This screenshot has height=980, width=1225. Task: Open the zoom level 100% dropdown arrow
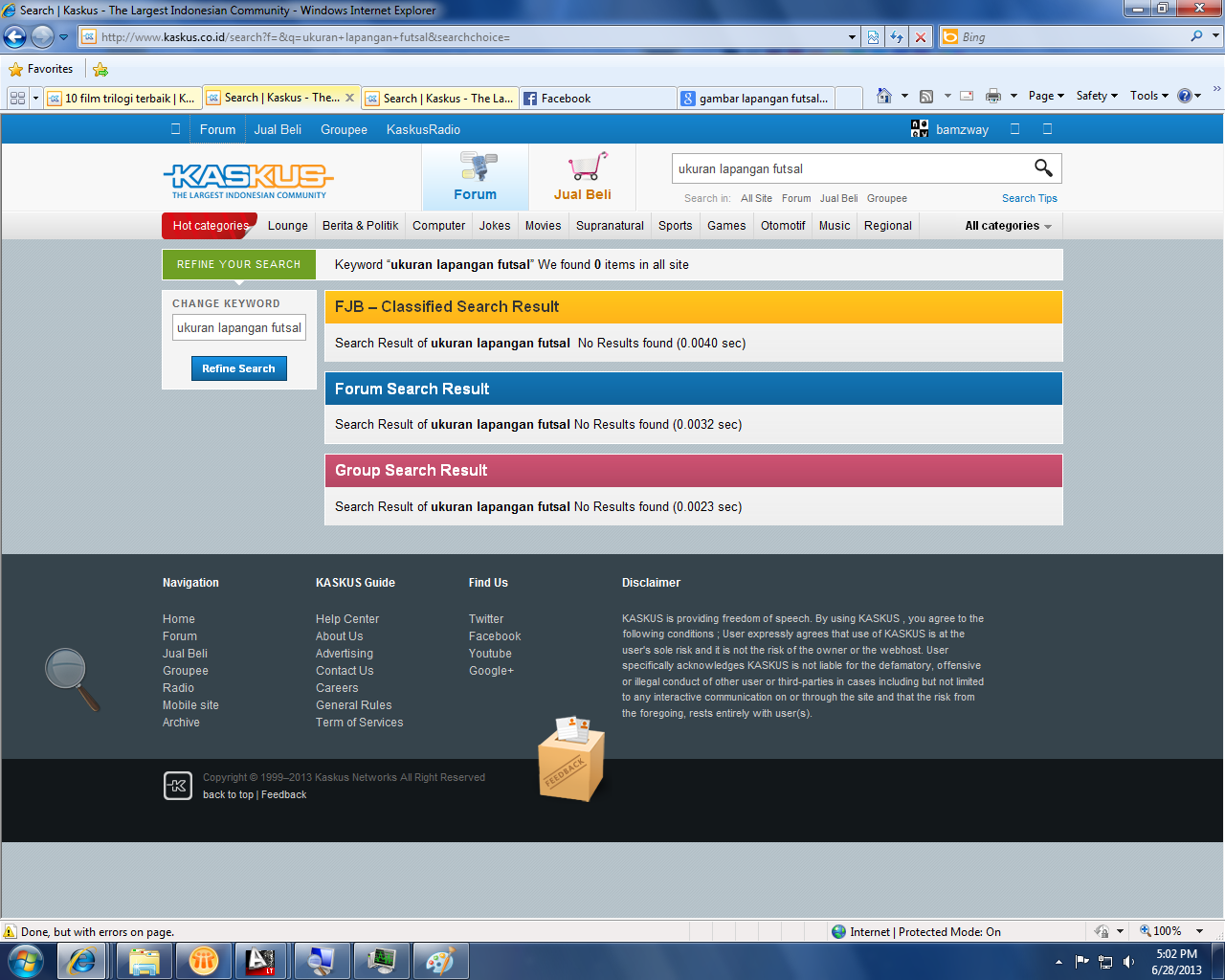click(x=1199, y=931)
